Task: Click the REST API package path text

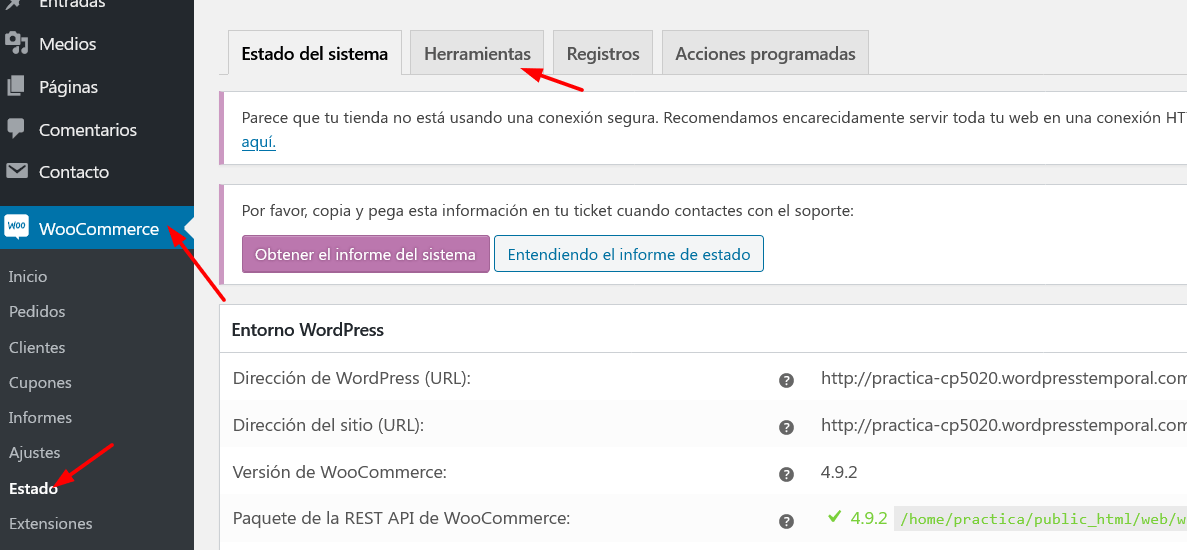Action: 1041,519
